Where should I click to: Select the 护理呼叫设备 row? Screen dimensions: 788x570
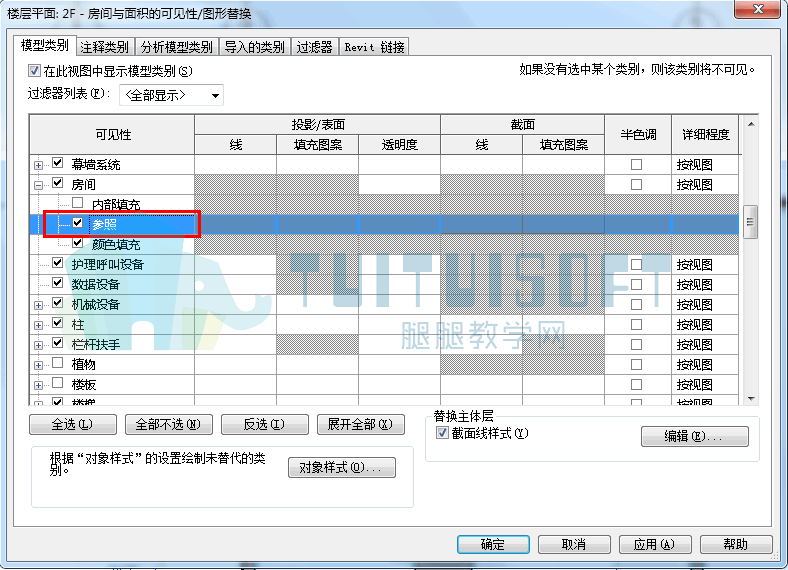pos(384,264)
